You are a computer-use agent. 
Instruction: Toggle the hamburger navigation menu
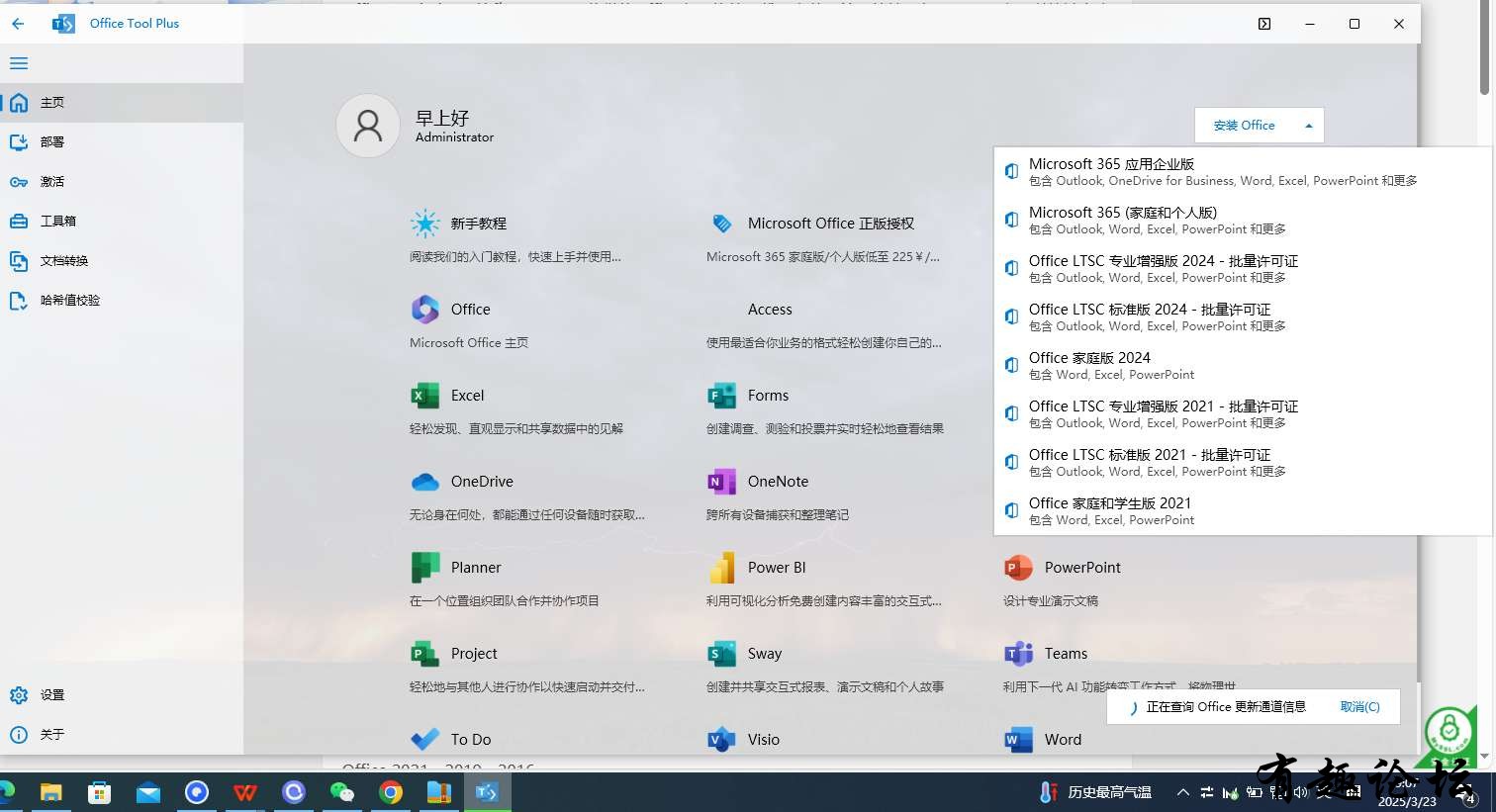click(19, 63)
